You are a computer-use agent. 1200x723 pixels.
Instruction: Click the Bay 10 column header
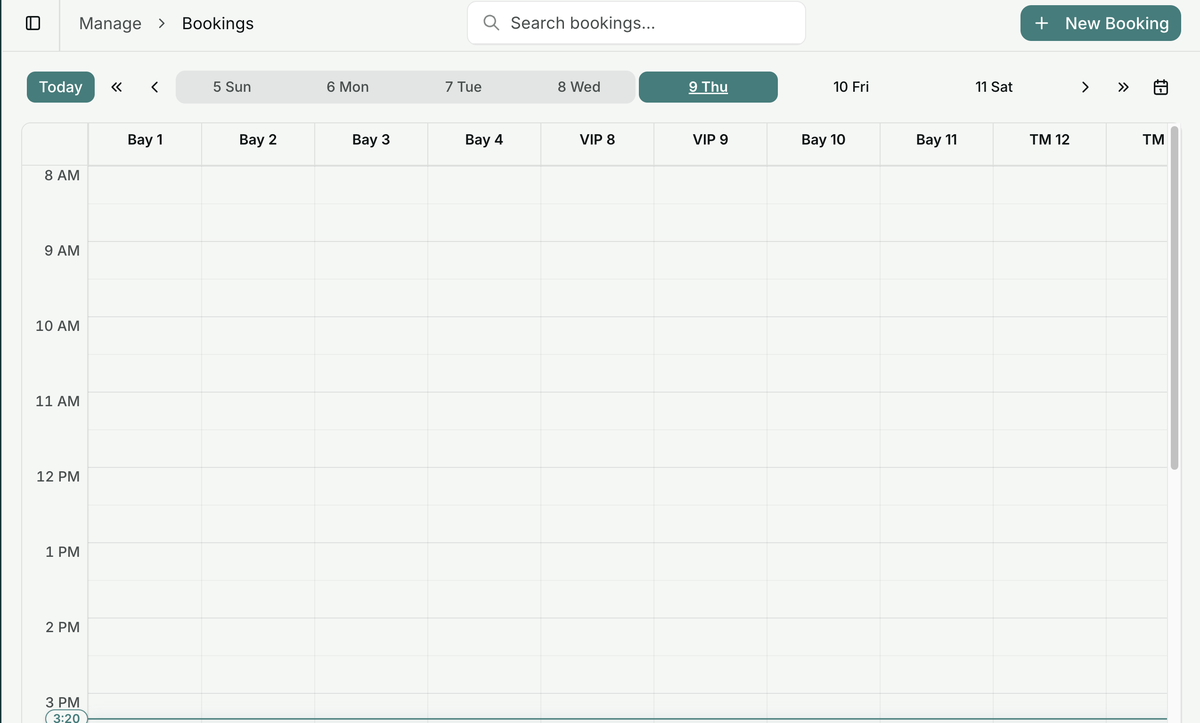click(x=823, y=140)
